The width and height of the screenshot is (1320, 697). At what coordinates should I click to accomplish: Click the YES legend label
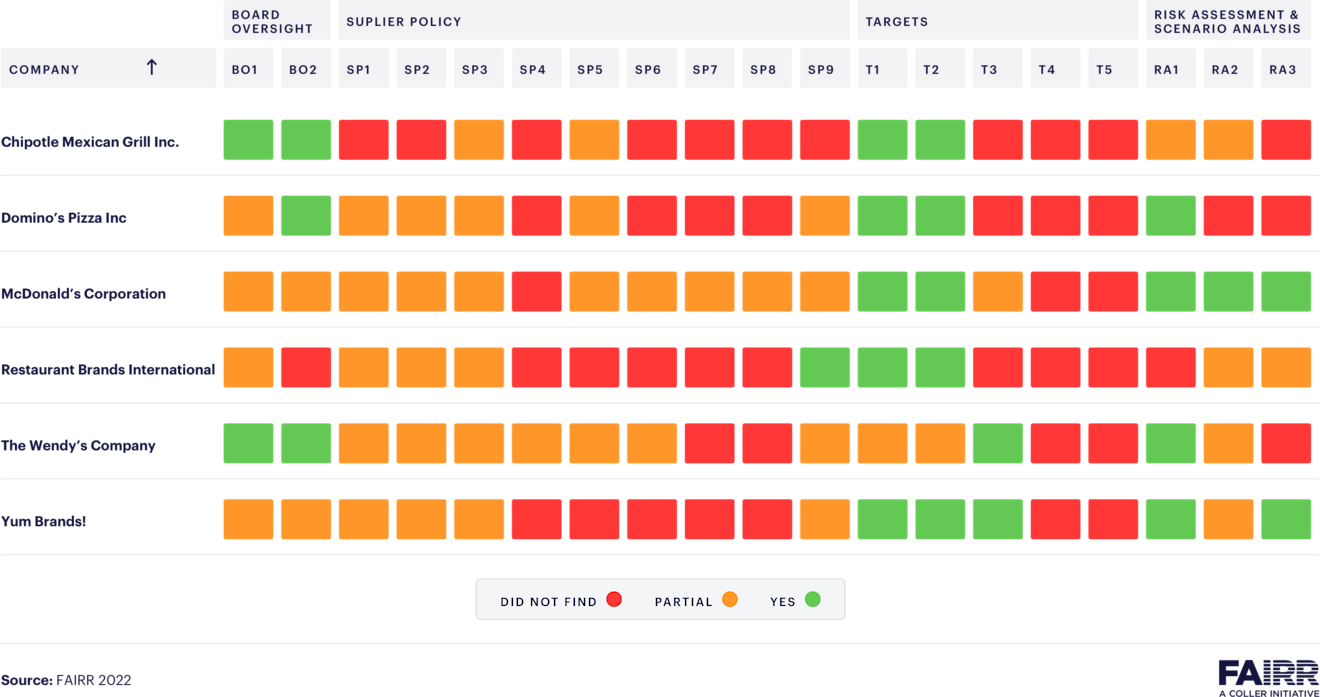point(783,602)
